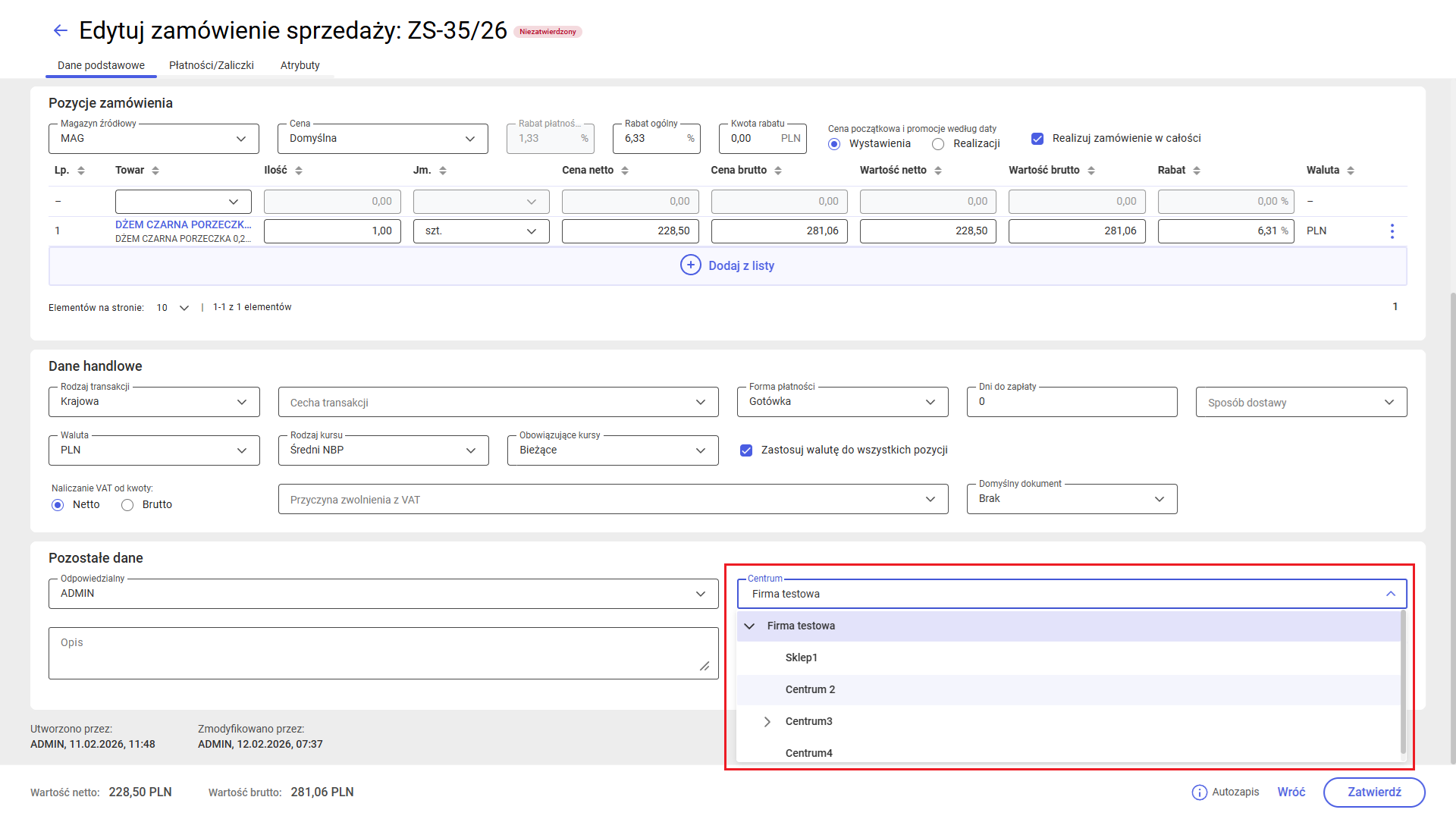Viewport: 1456px width, 819px height.
Task: Open the three-dot menu for row 1
Action: 1392,231
